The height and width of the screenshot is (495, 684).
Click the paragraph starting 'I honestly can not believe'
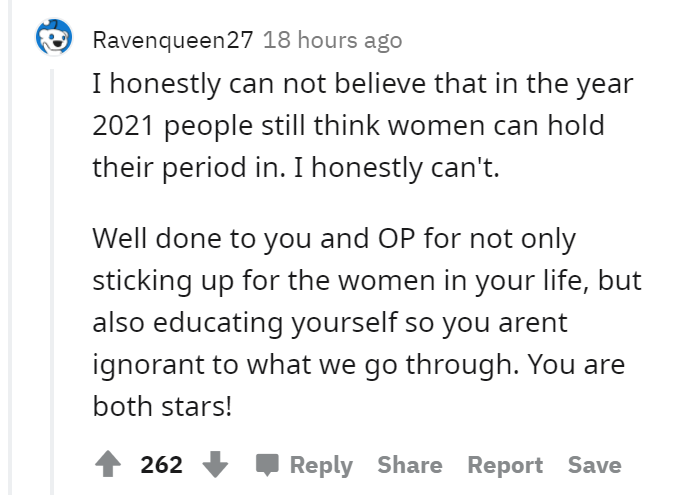point(363,125)
